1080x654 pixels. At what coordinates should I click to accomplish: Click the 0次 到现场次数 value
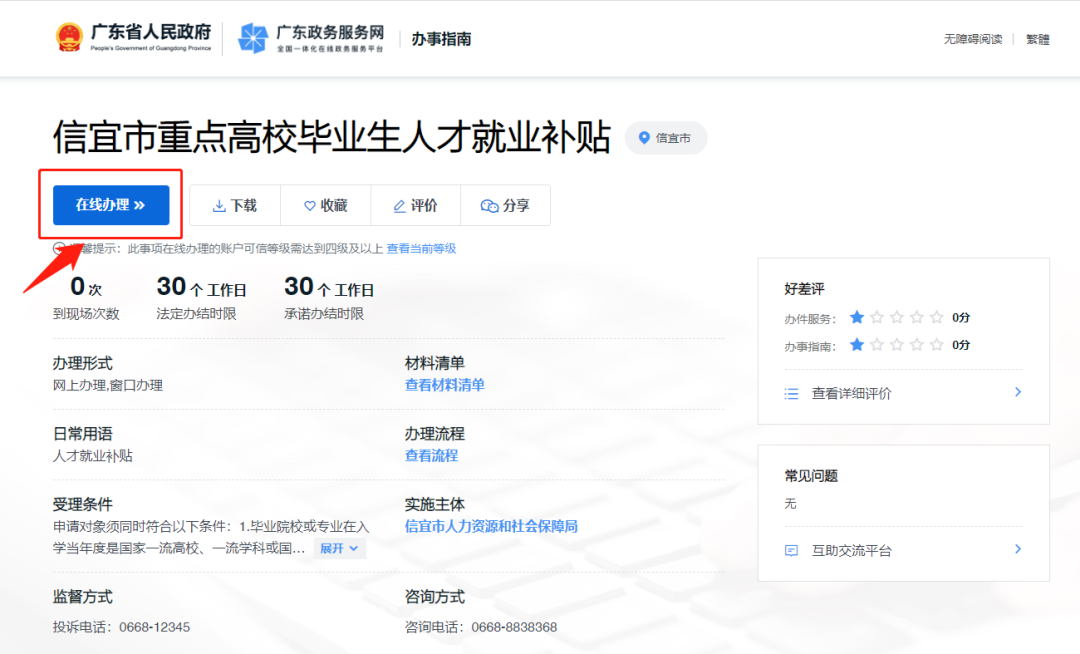[86, 287]
